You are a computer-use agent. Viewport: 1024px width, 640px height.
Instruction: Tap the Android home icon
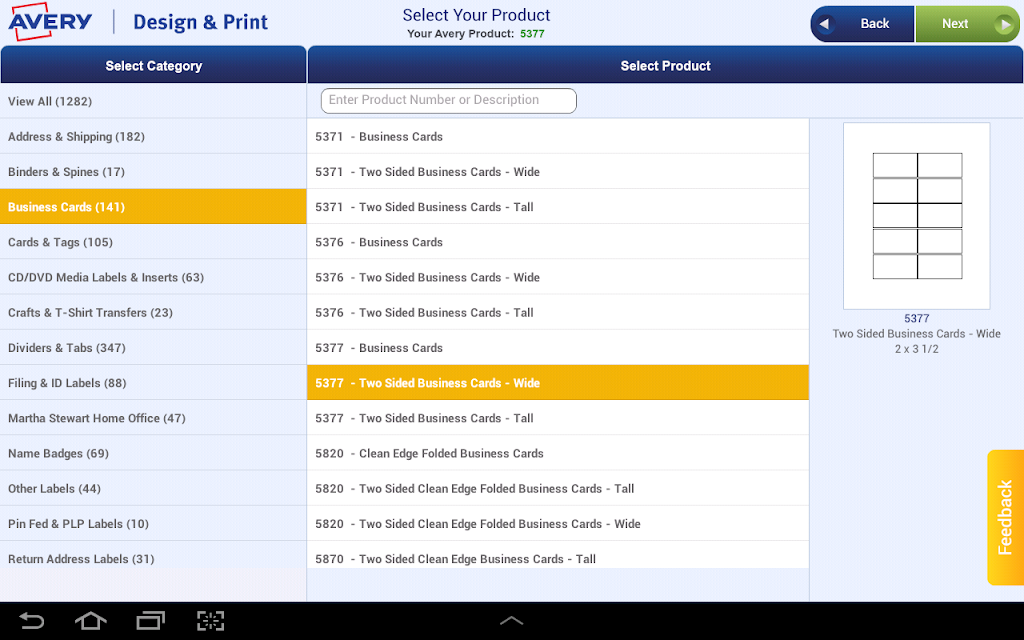click(x=91, y=620)
